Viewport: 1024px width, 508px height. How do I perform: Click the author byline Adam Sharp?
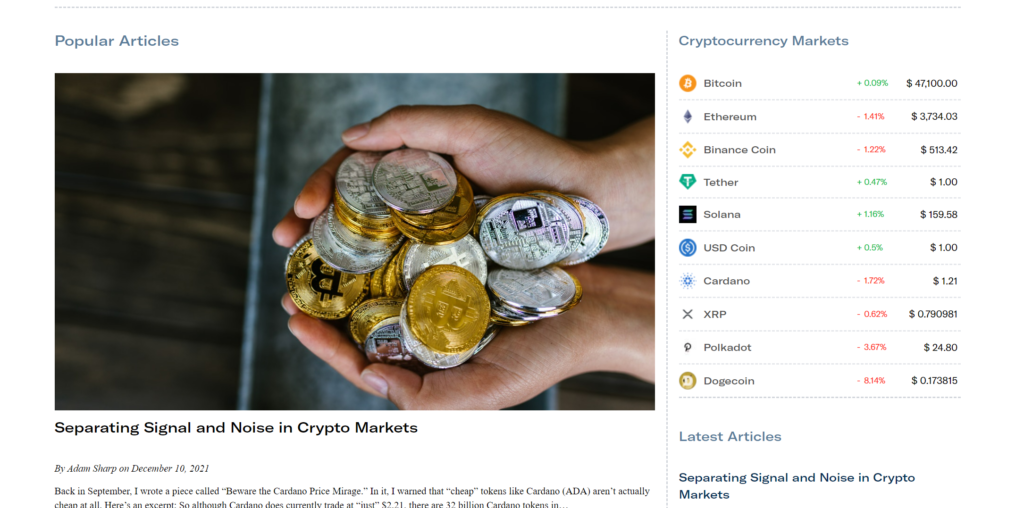click(x=91, y=468)
